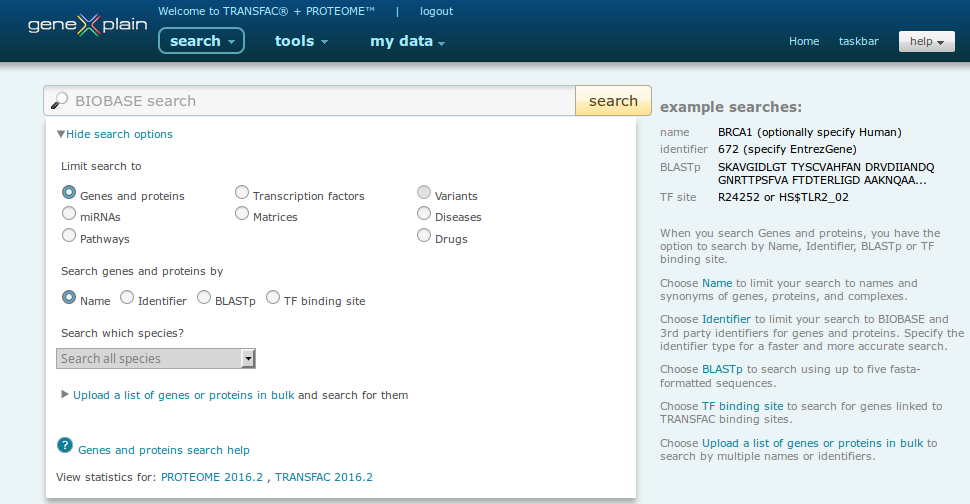Click the 'example searches:' heading
Screen dimensions: 970x504
(x=731, y=107)
